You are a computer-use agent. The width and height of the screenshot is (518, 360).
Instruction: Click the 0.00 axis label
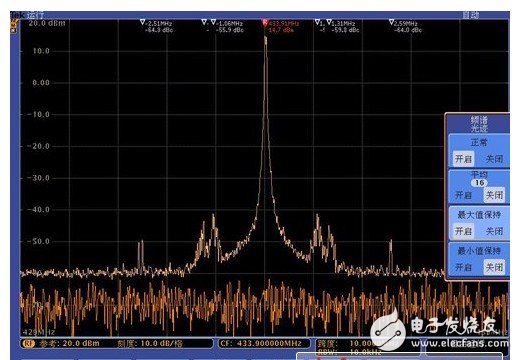pos(41,83)
